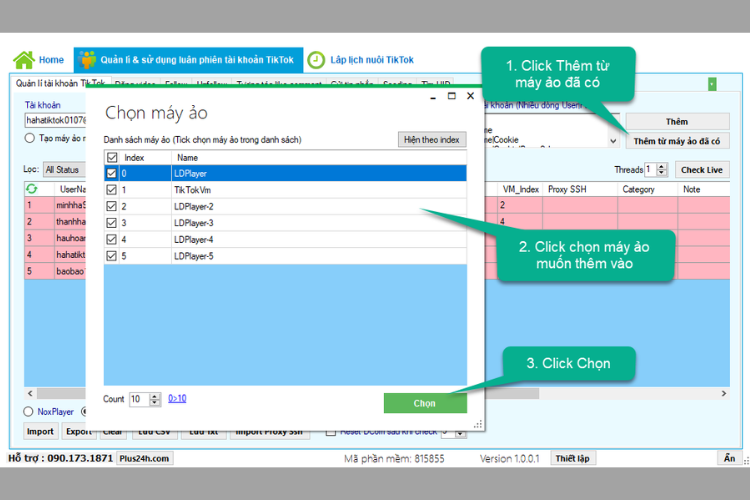Click the left arrow of horizontal scrollbar
750x500 pixels.
tap(30, 393)
